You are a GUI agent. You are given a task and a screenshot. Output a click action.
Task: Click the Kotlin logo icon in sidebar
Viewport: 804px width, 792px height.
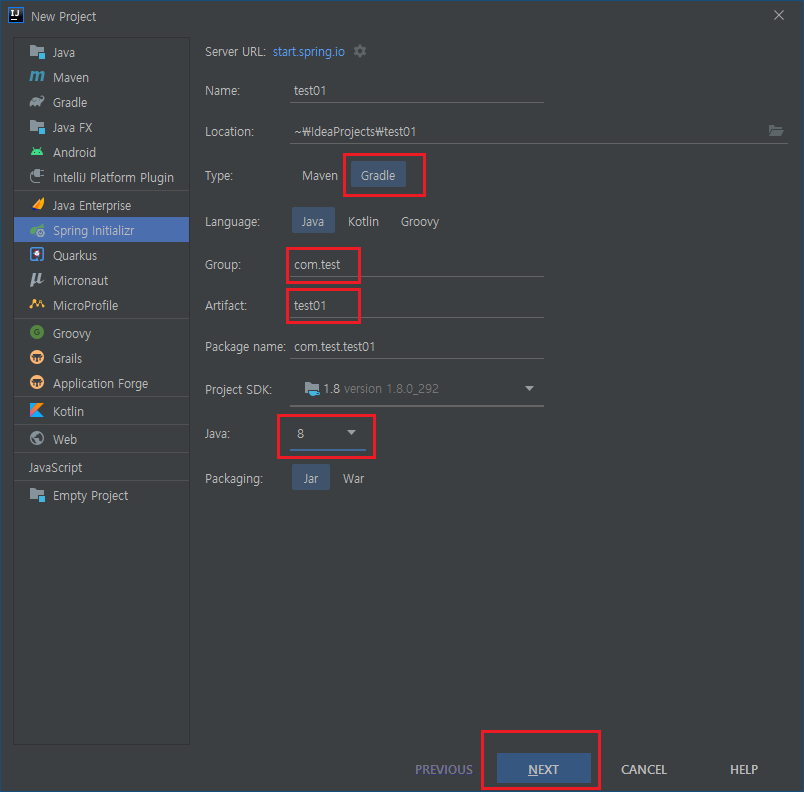[x=37, y=411]
